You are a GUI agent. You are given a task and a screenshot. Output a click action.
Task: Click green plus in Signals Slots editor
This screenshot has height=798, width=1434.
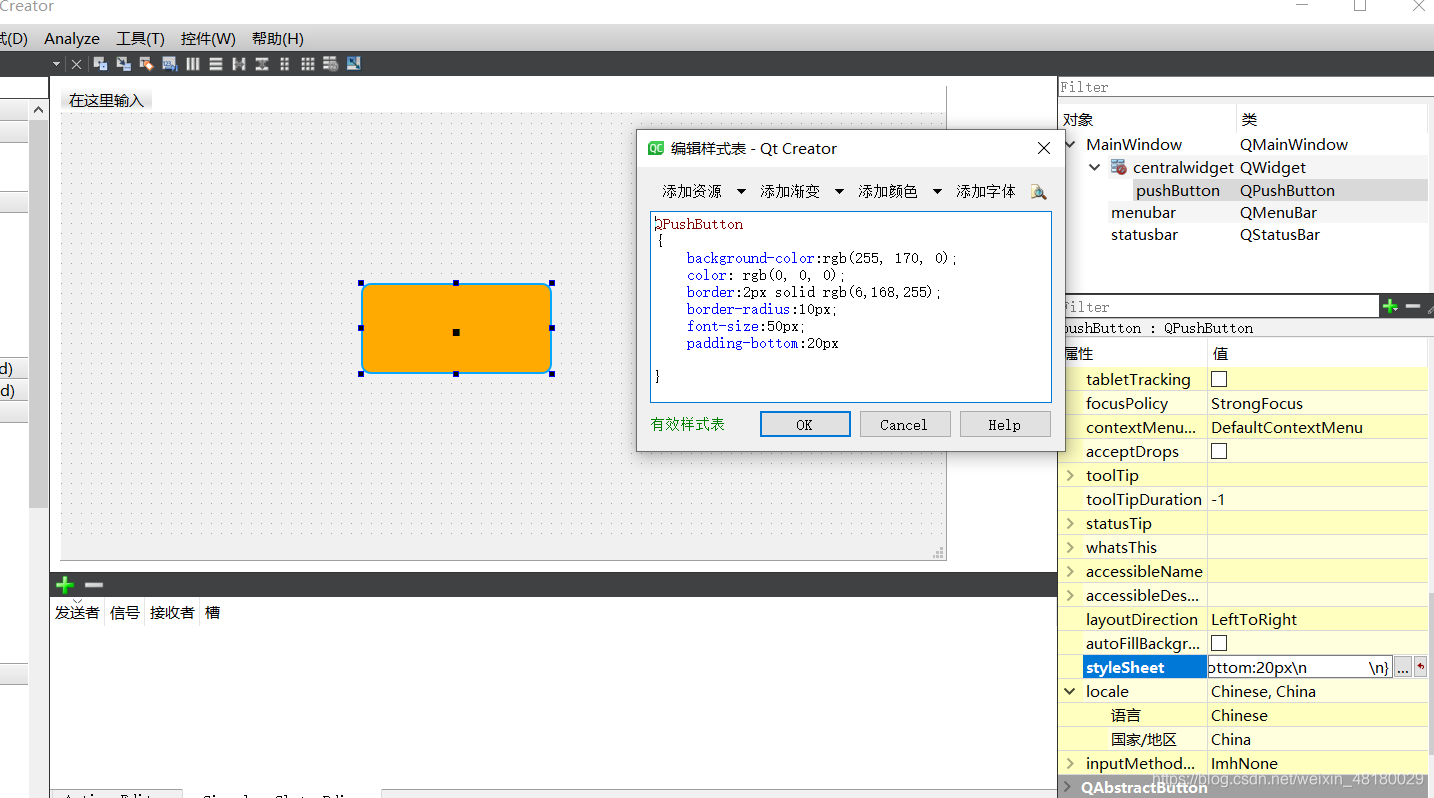point(65,584)
